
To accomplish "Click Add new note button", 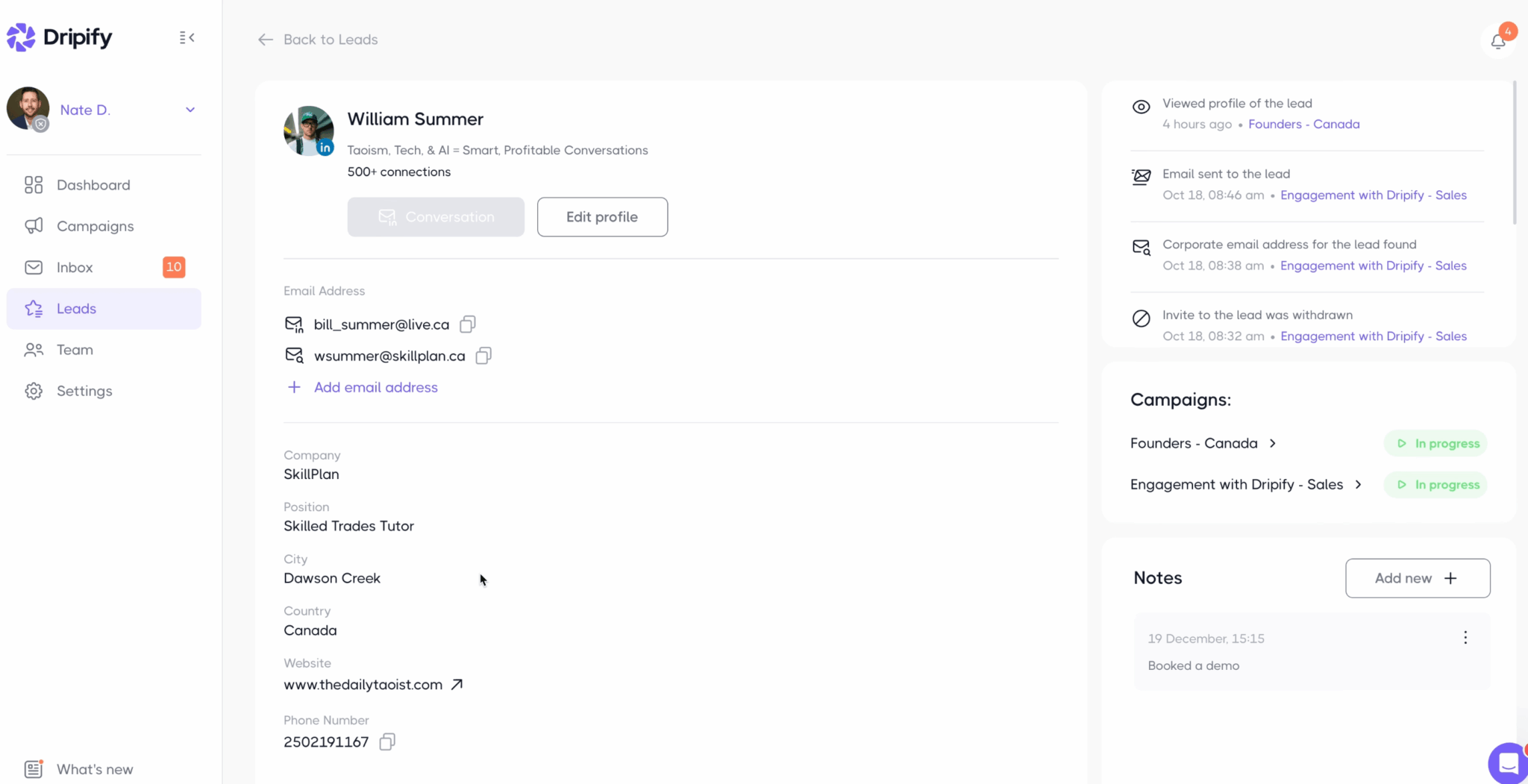I will [1418, 578].
